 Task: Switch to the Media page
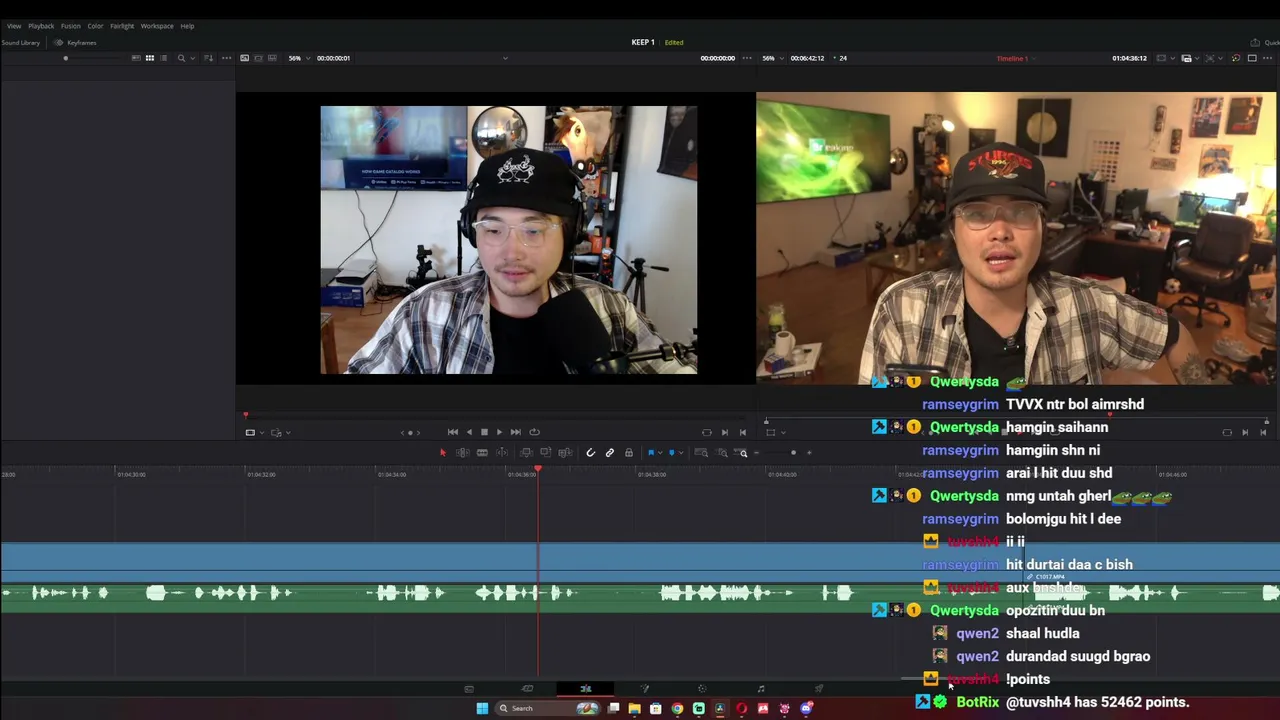468,689
